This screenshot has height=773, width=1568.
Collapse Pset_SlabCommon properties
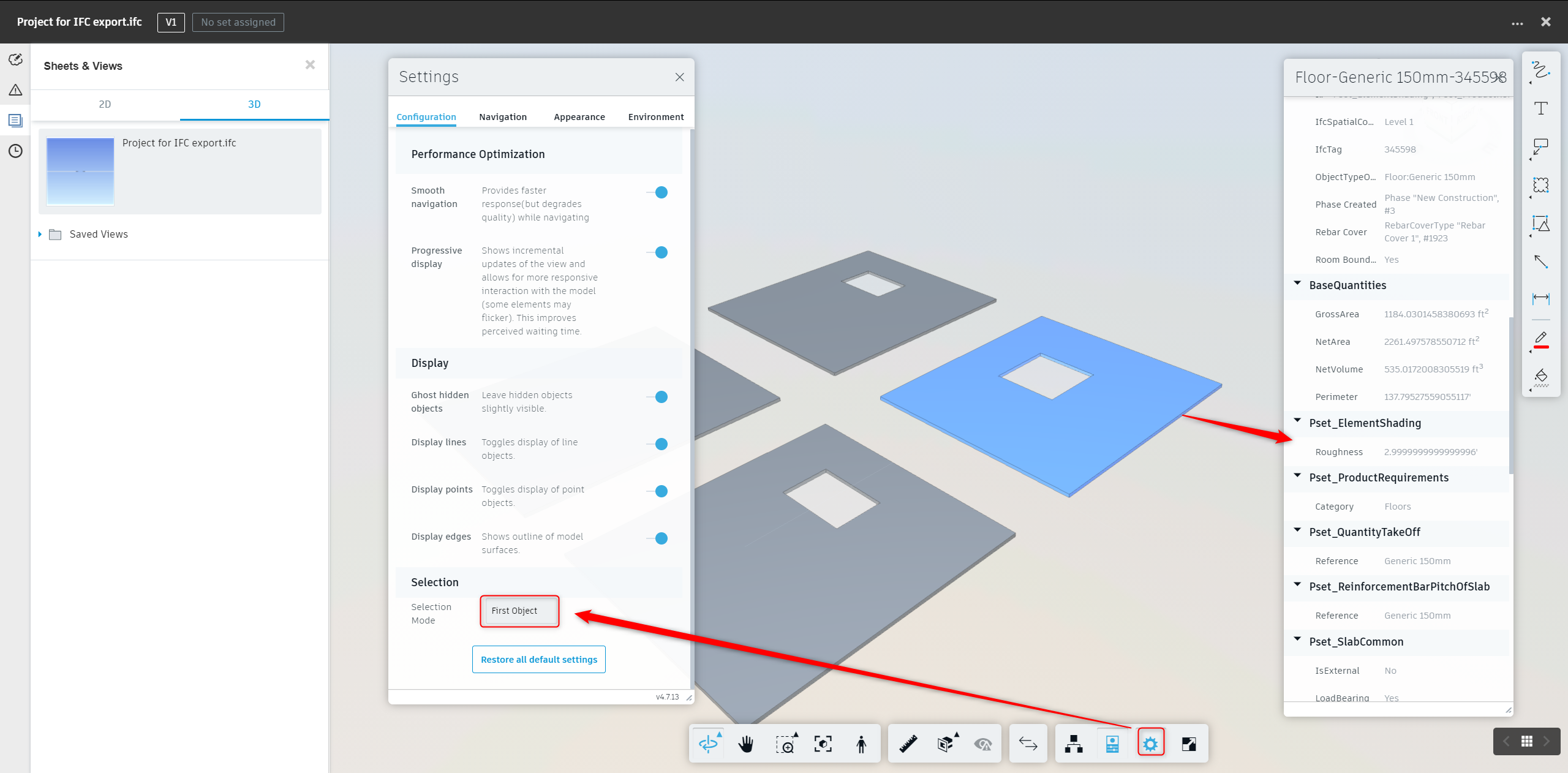1297,639
